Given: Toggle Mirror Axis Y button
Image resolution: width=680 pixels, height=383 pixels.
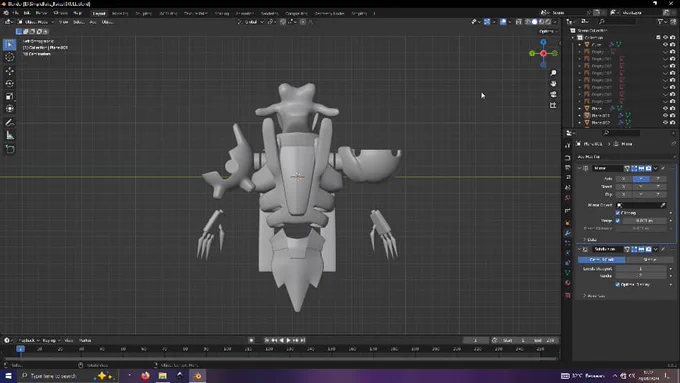Looking at the screenshot, I should pos(641,178).
